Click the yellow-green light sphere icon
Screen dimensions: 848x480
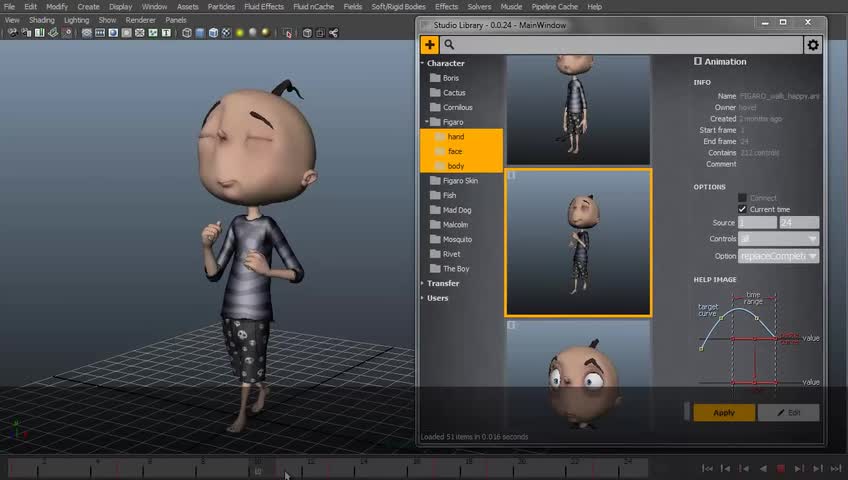[240, 33]
